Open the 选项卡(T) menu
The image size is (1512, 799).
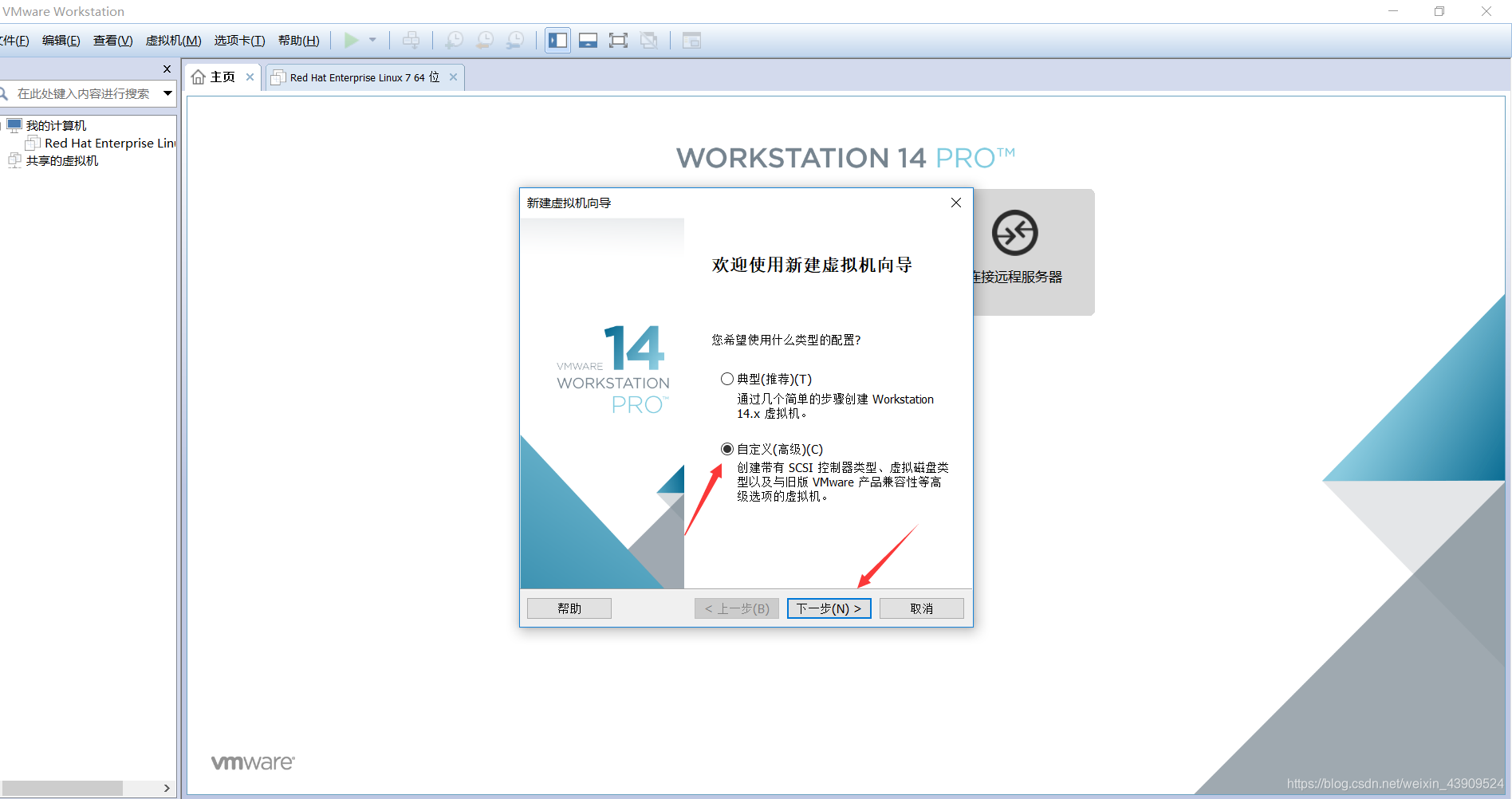click(239, 41)
